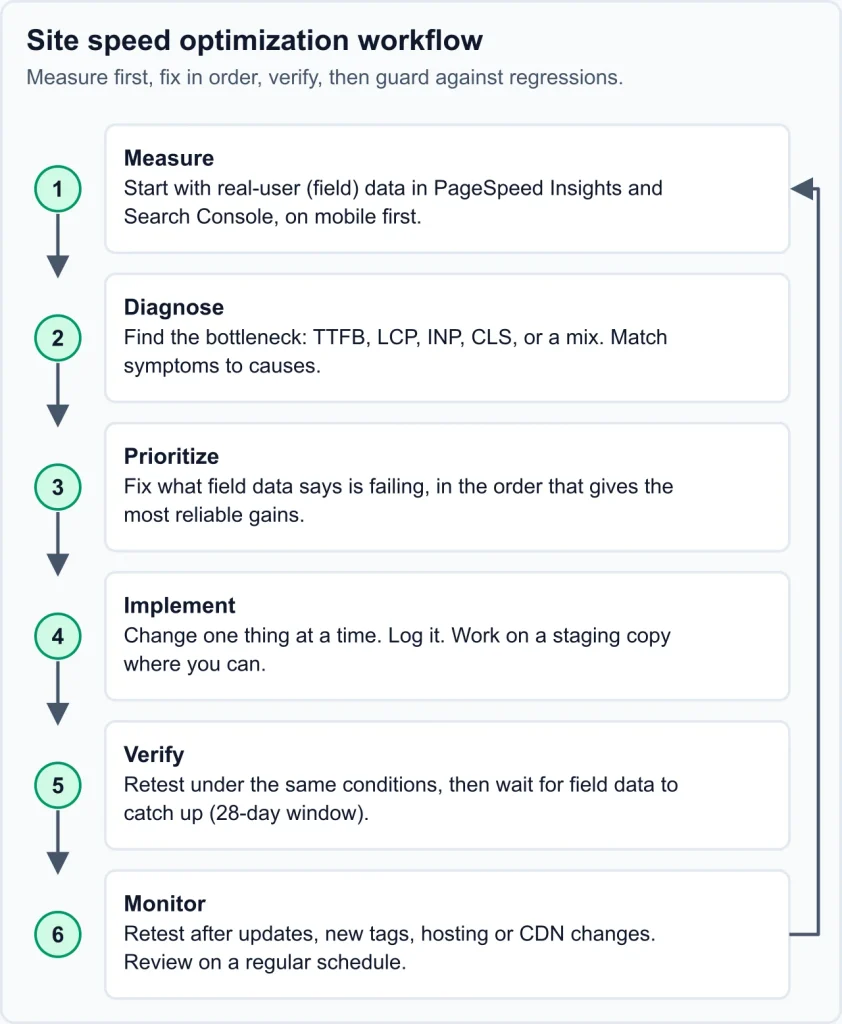Click the feedback line leaving the Monitor card

click(804, 934)
